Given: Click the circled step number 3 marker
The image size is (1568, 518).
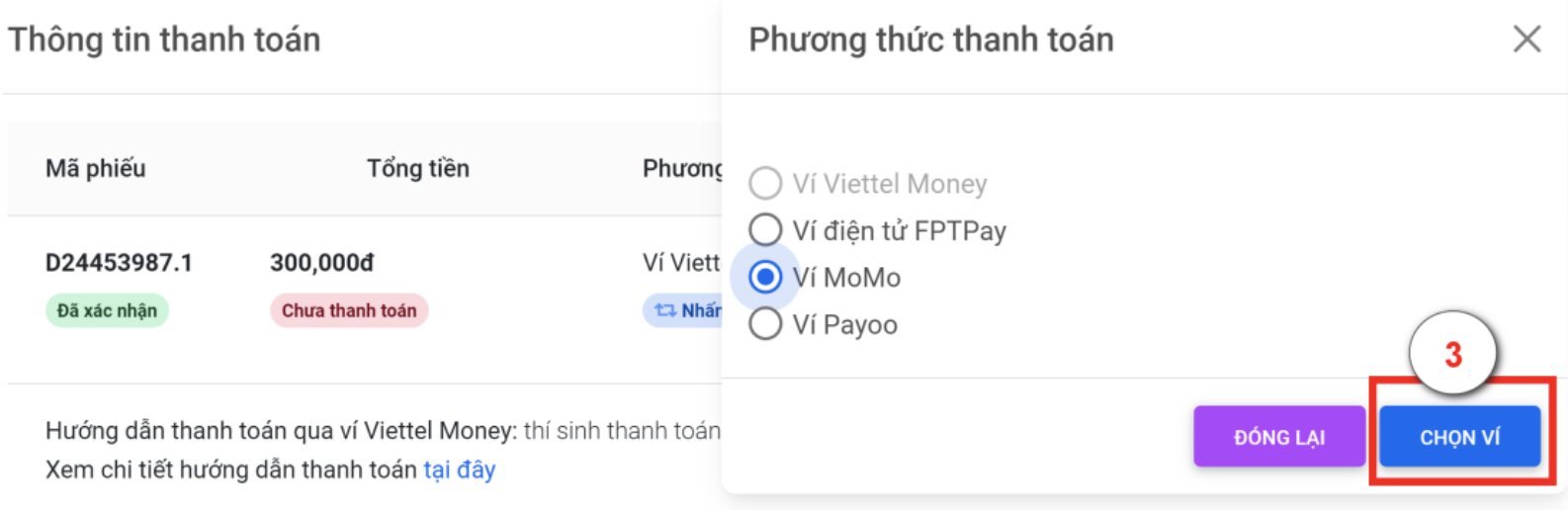Looking at the screenshot, I should click(x=1452, y=354).
